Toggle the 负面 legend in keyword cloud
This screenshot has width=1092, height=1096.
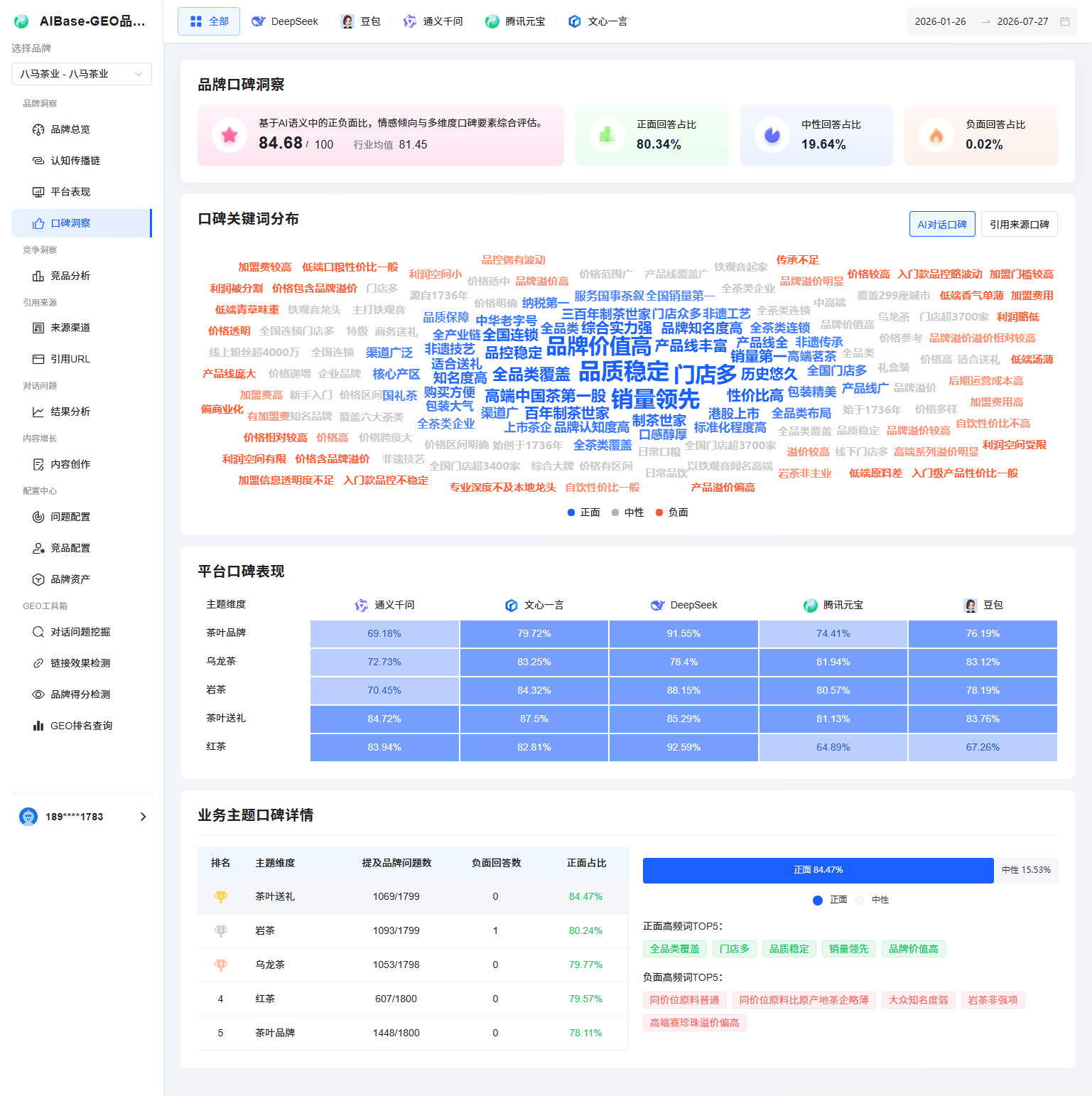[x=672, y=512]
